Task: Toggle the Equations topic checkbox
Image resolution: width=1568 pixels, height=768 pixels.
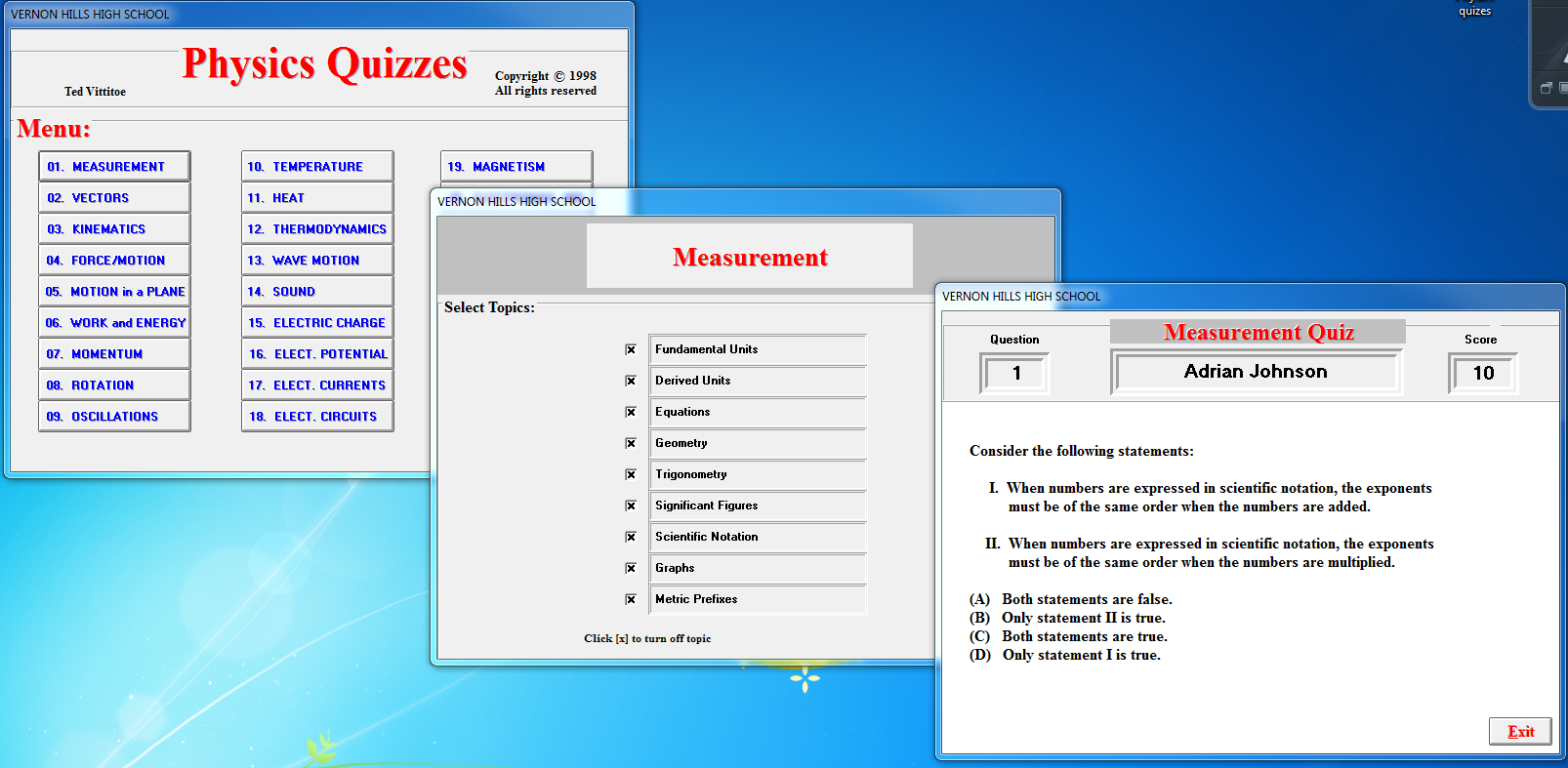Action: pyautogui.click(x=631, y=412)
